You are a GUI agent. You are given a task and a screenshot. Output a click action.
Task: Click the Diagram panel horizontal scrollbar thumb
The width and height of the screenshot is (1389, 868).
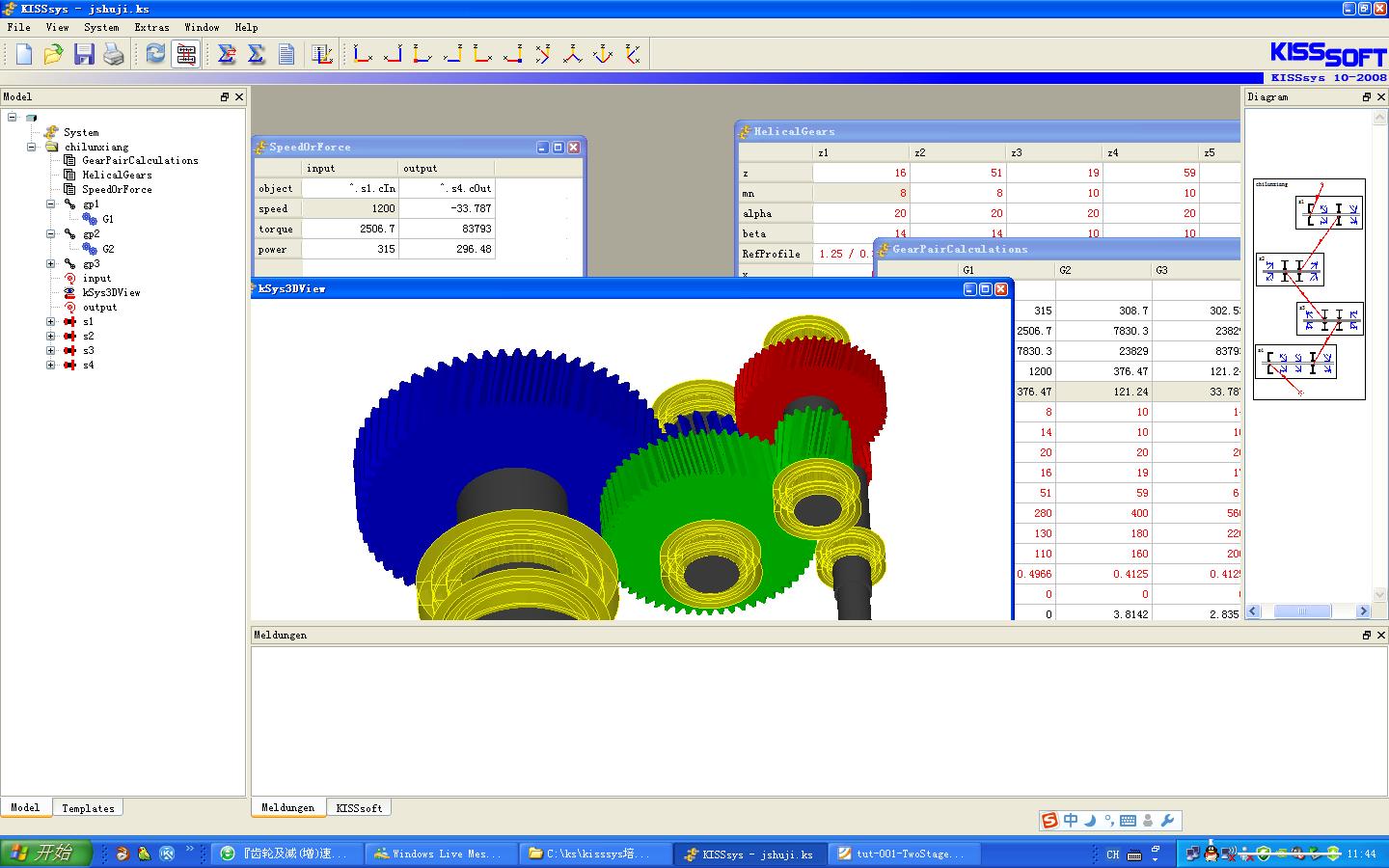click(1302, 610)
